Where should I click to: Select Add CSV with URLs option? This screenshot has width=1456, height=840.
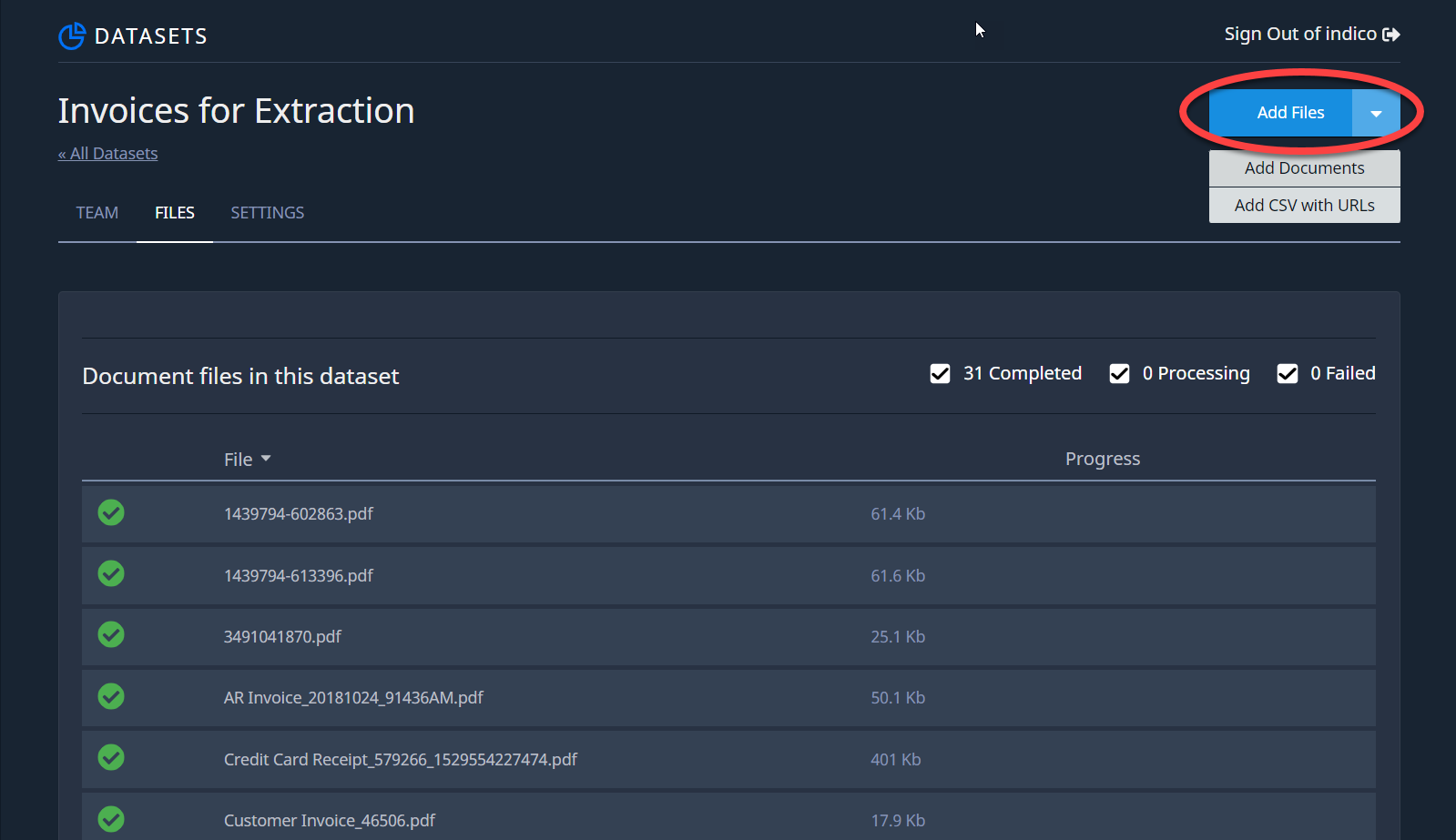click(x=1304, y=205)
